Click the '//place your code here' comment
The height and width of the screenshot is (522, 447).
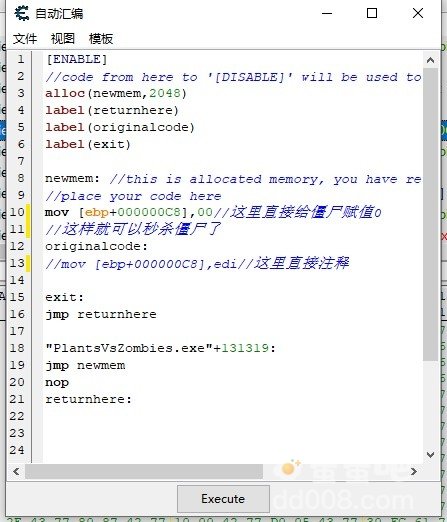pos(133,196)
